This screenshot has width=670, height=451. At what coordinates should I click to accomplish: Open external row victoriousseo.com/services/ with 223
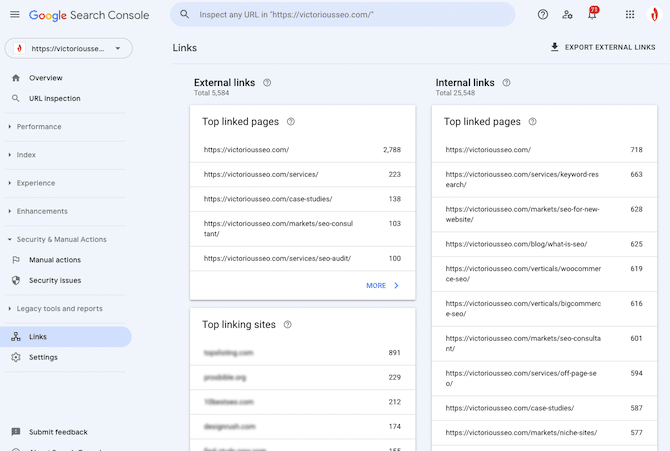tap(303, 174)
